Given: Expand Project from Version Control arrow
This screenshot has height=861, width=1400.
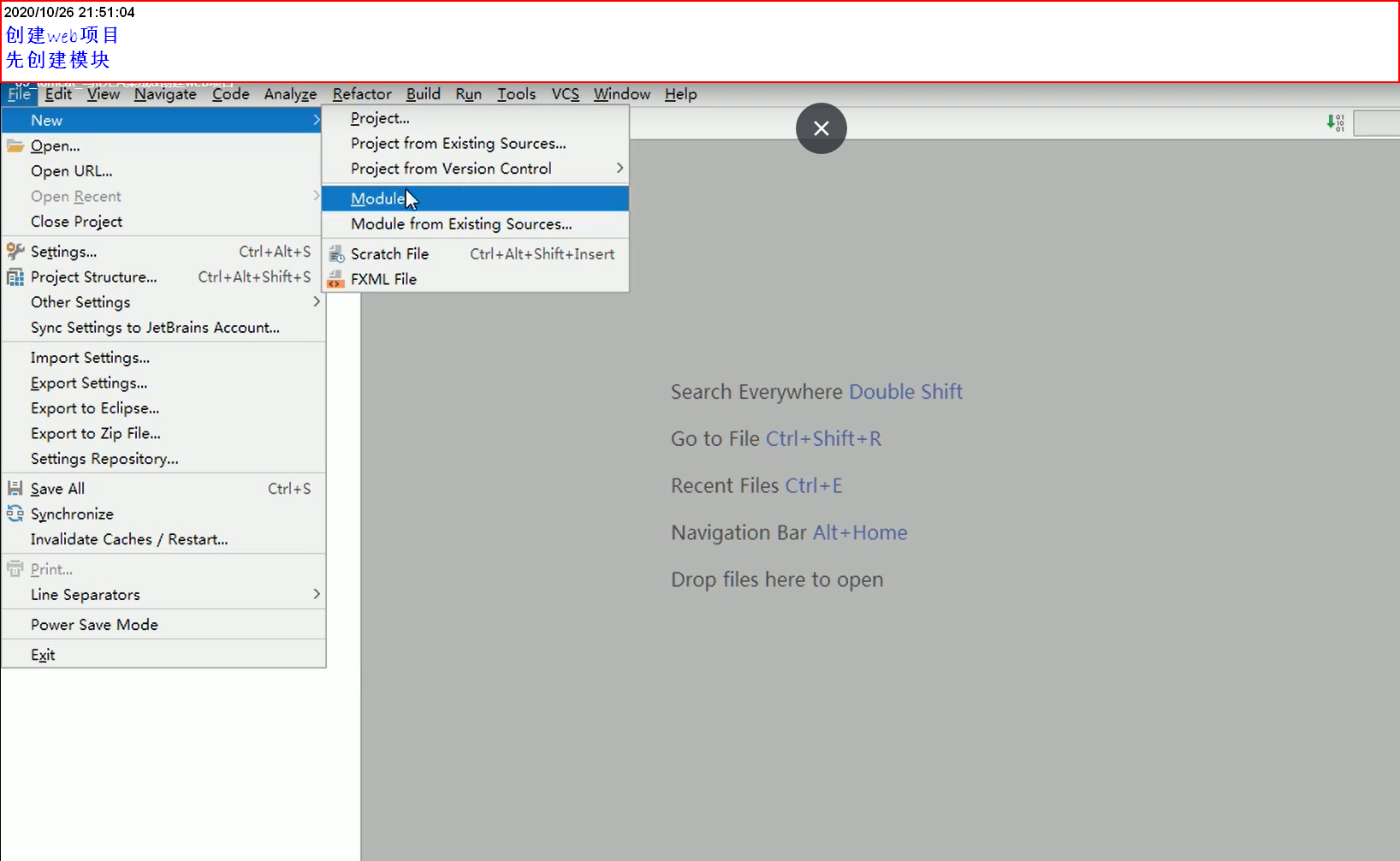Looking at the screenshot, I should coord(620,169).
